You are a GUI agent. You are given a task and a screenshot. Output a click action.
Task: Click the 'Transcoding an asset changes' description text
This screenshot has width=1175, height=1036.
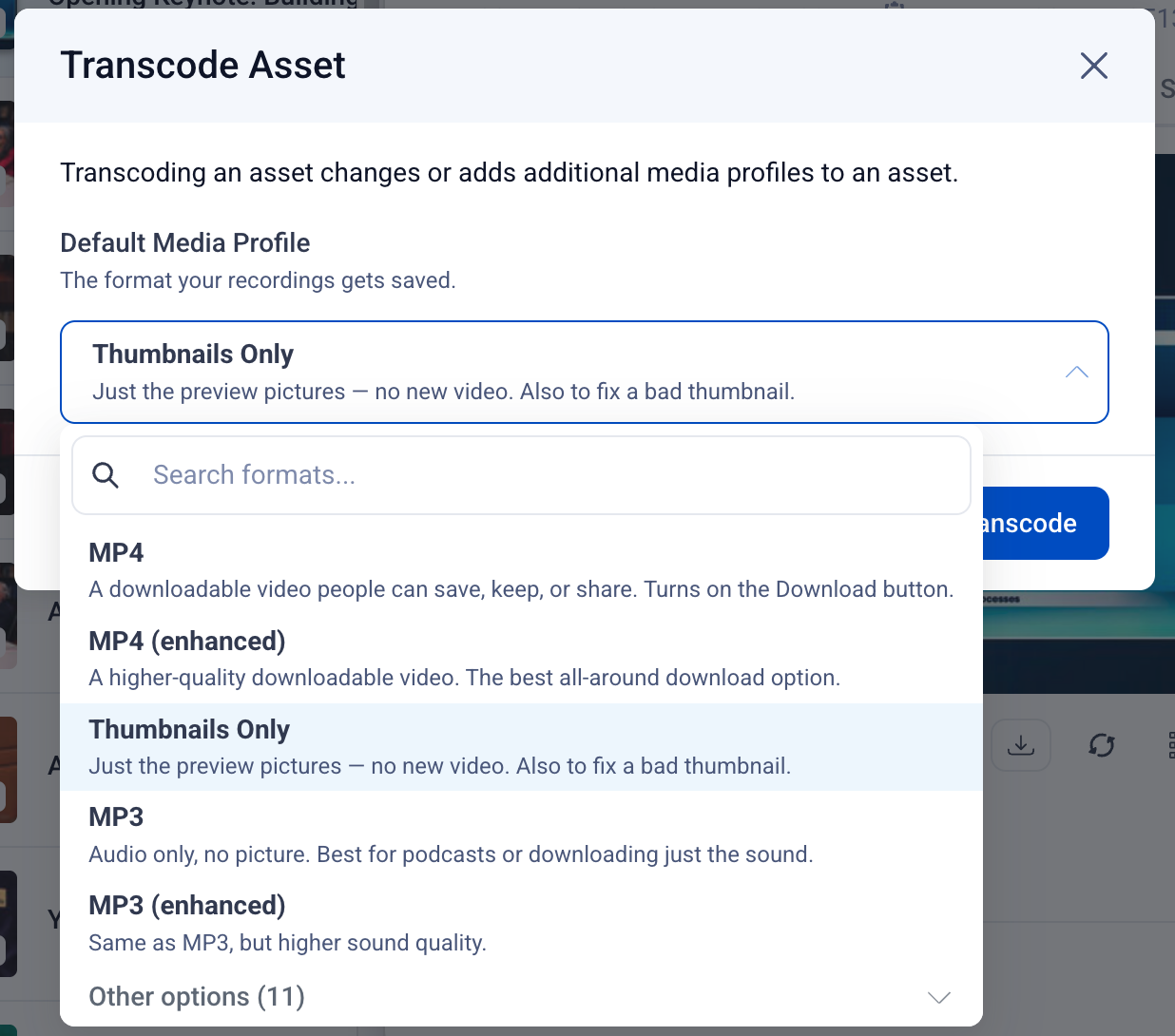[509, 173]
